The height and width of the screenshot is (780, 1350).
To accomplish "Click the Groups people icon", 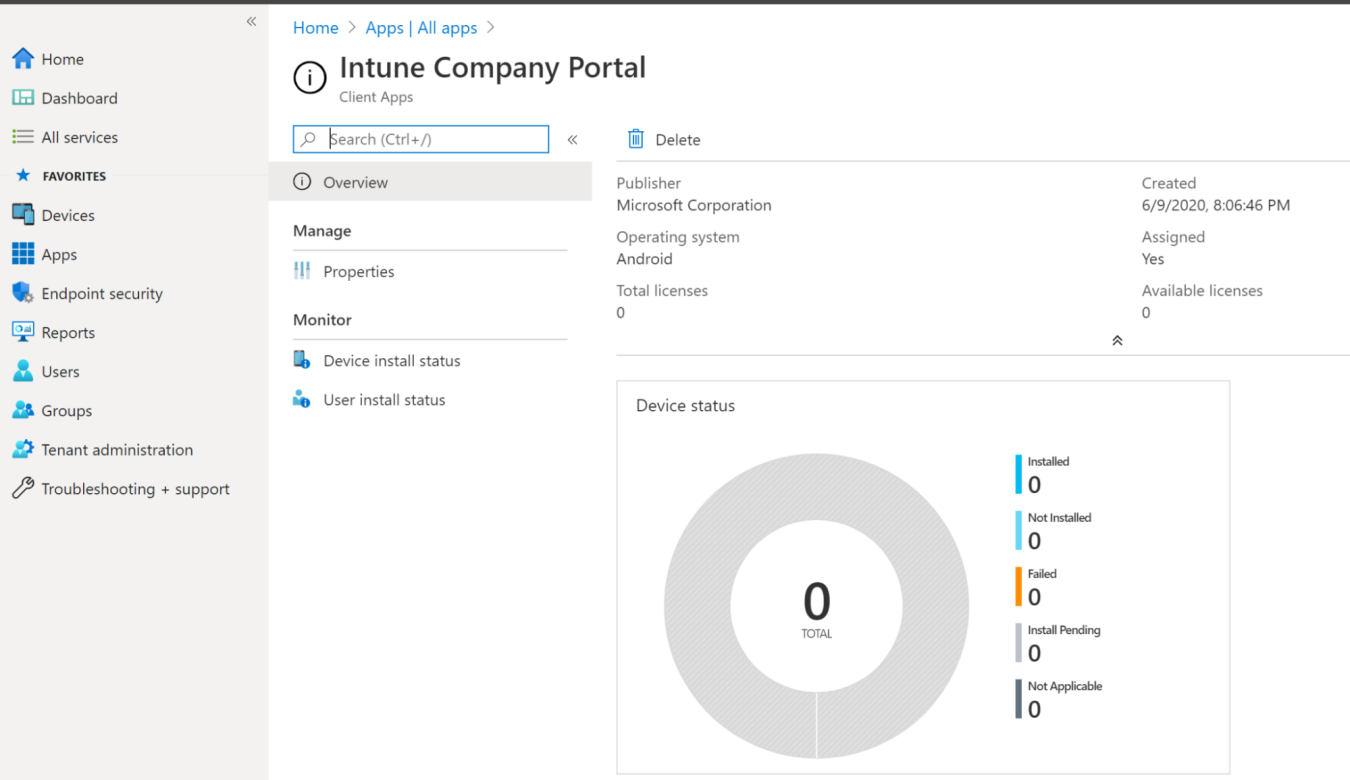I will click(x=23, y=410).
